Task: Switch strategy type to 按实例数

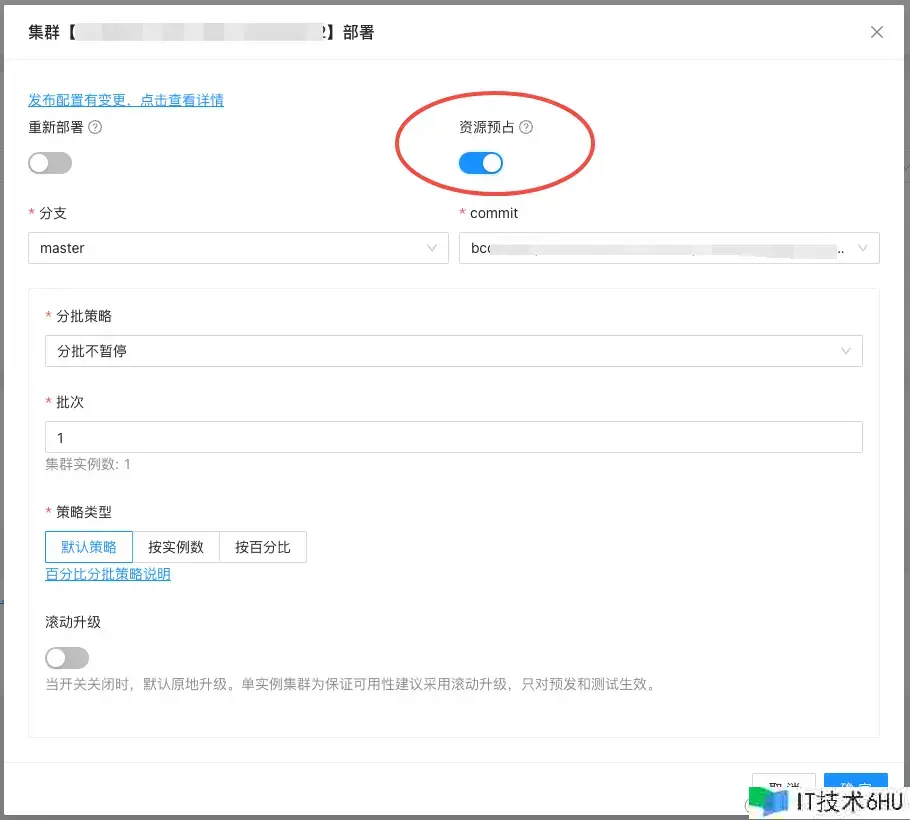Action: [x=176, y=547]
